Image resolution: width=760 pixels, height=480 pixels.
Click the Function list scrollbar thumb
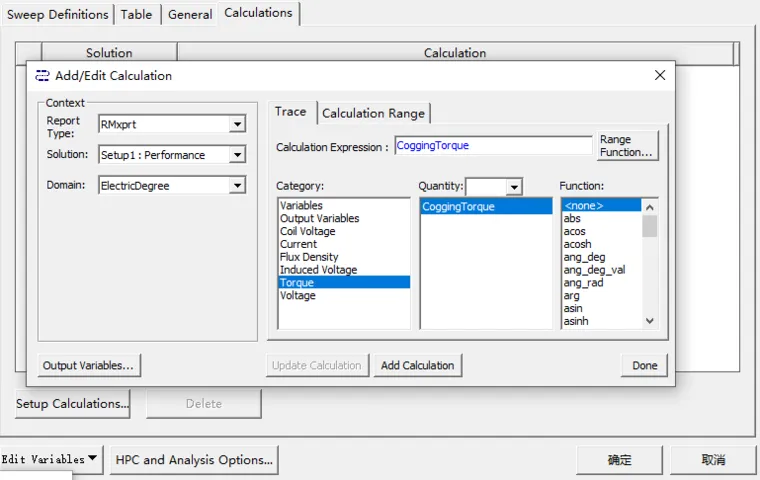649,226
